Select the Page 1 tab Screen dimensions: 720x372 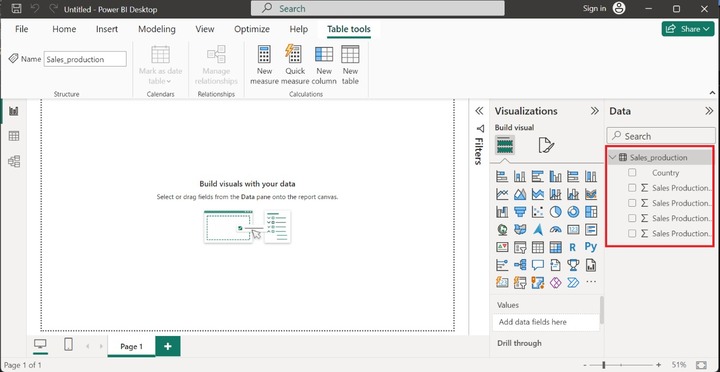point(131,346)
